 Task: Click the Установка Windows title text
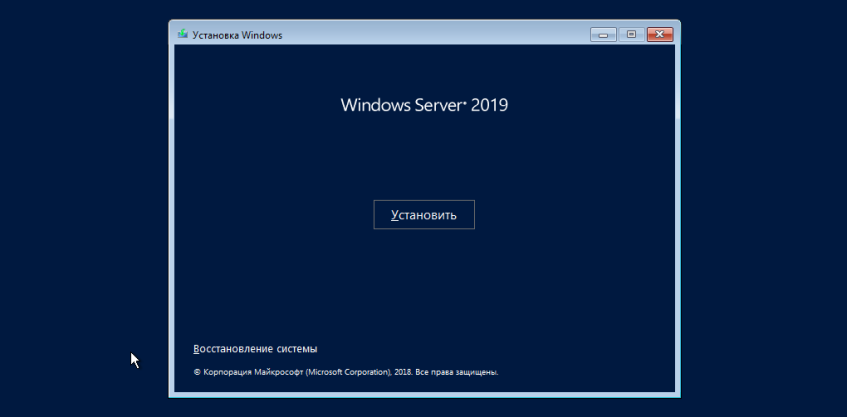pyautogui.click(x=237, y=35)
